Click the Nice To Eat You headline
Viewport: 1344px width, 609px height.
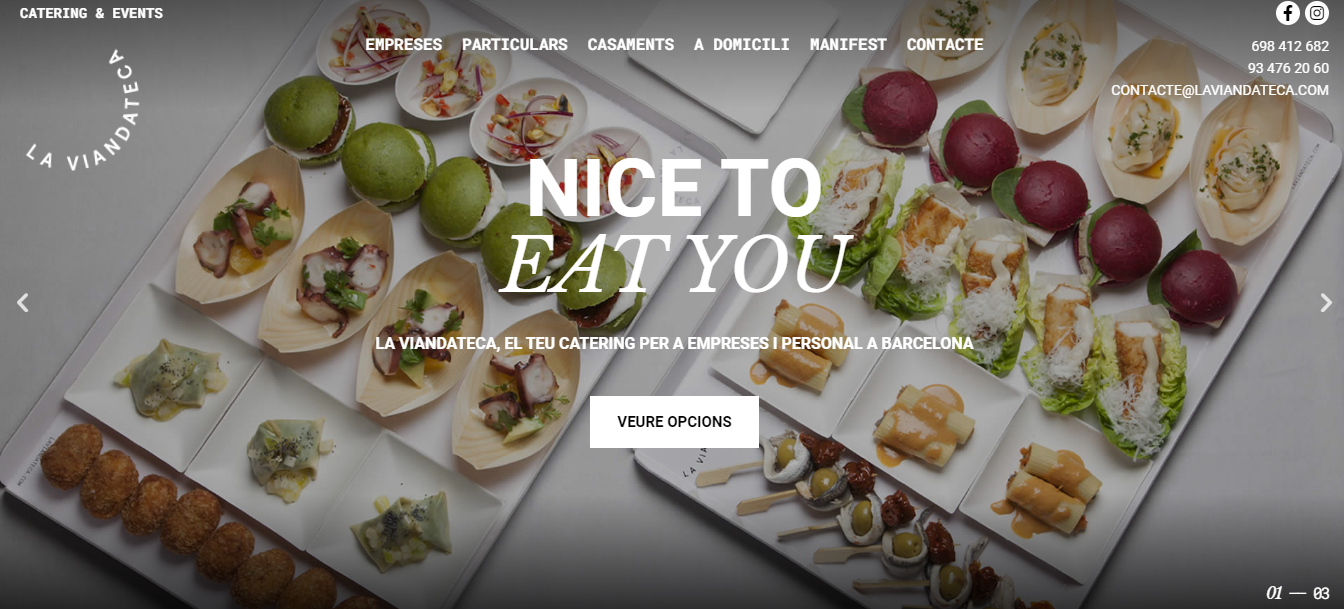pos(674,225)
